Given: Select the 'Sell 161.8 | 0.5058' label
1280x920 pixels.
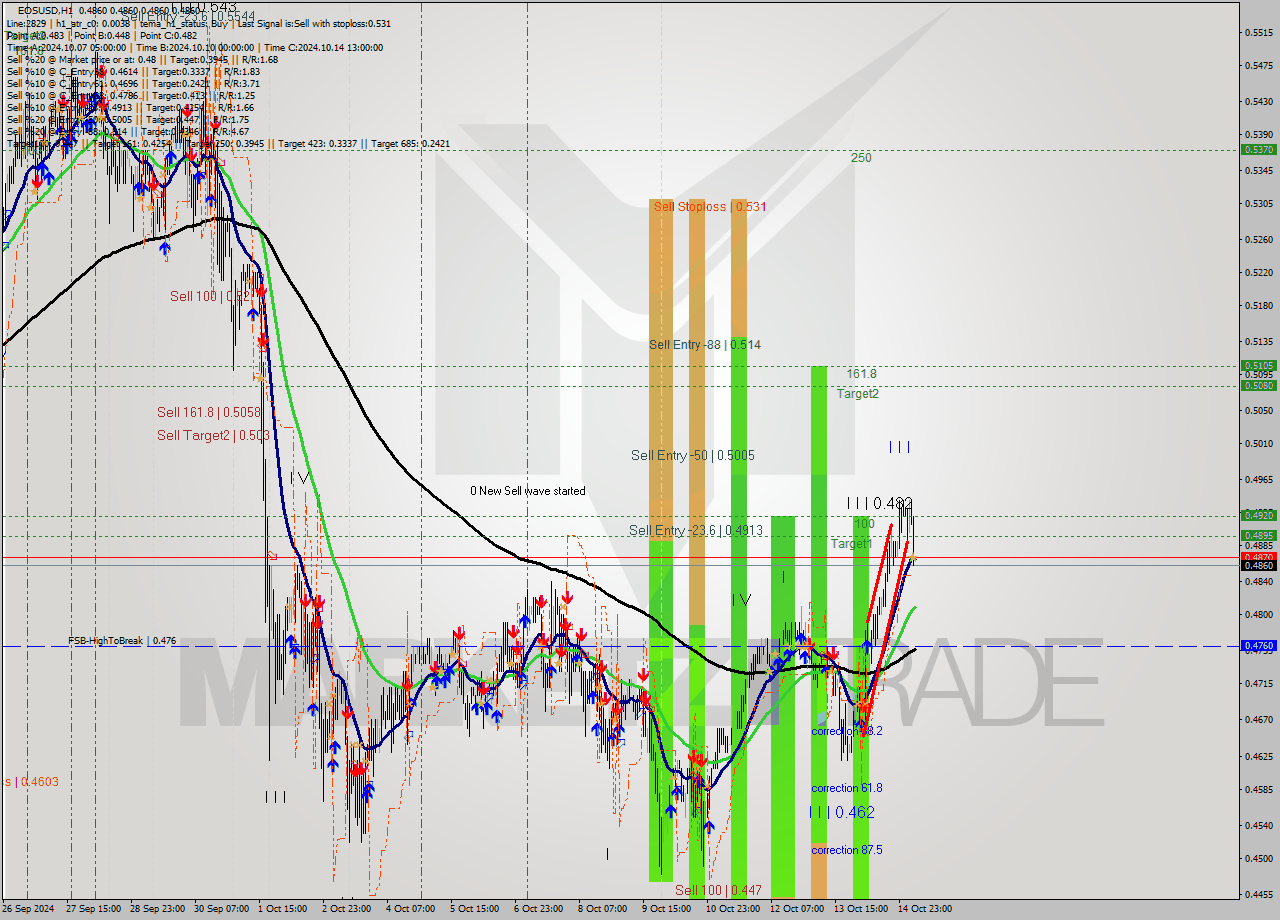Looking at the screenshot, I should tap(208, 412).
